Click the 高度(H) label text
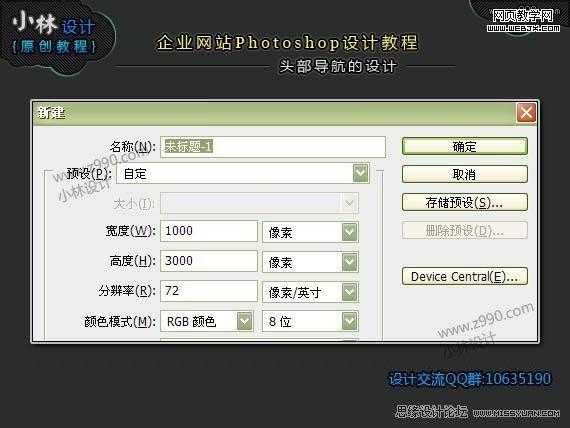 point(133,261)
